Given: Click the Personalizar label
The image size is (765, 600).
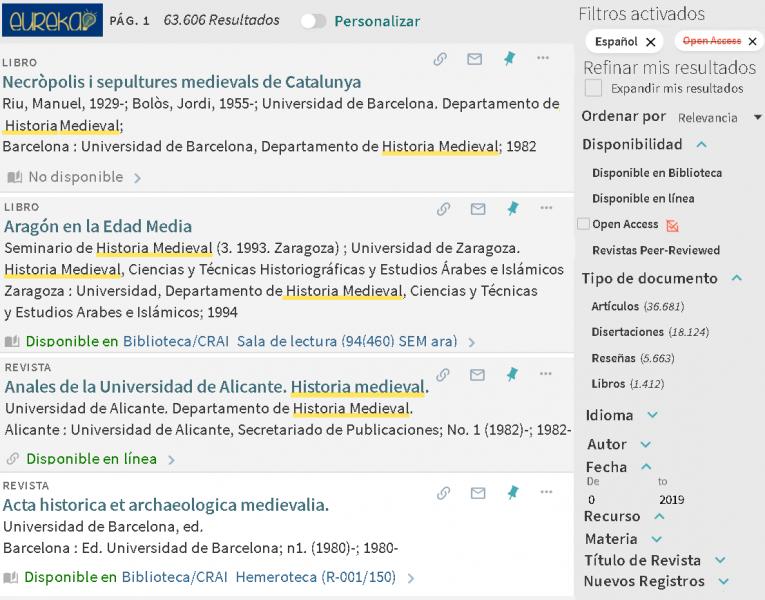Looking at the screenshot, I should 377,21.
